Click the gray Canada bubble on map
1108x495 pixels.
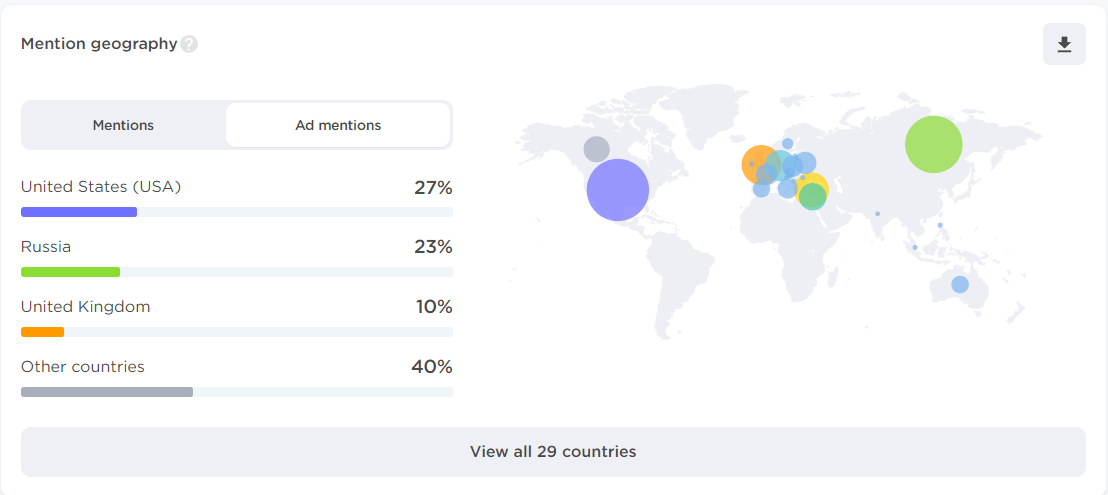pos(596,149)
